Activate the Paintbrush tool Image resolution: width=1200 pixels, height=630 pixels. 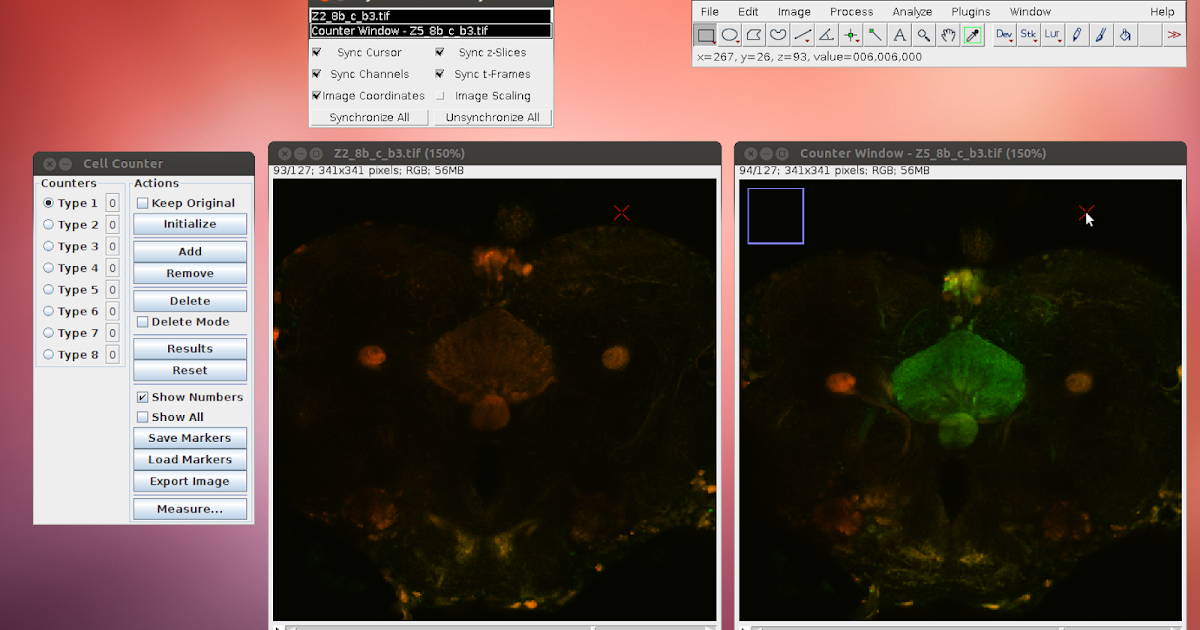(x=1100, y=34)
